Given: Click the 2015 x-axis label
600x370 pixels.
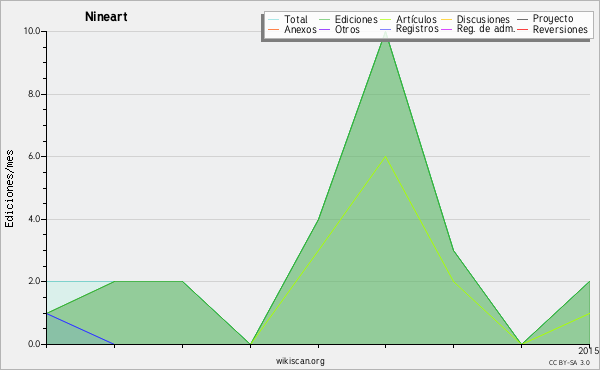Looking at the screenshot, I should point(589,351).
